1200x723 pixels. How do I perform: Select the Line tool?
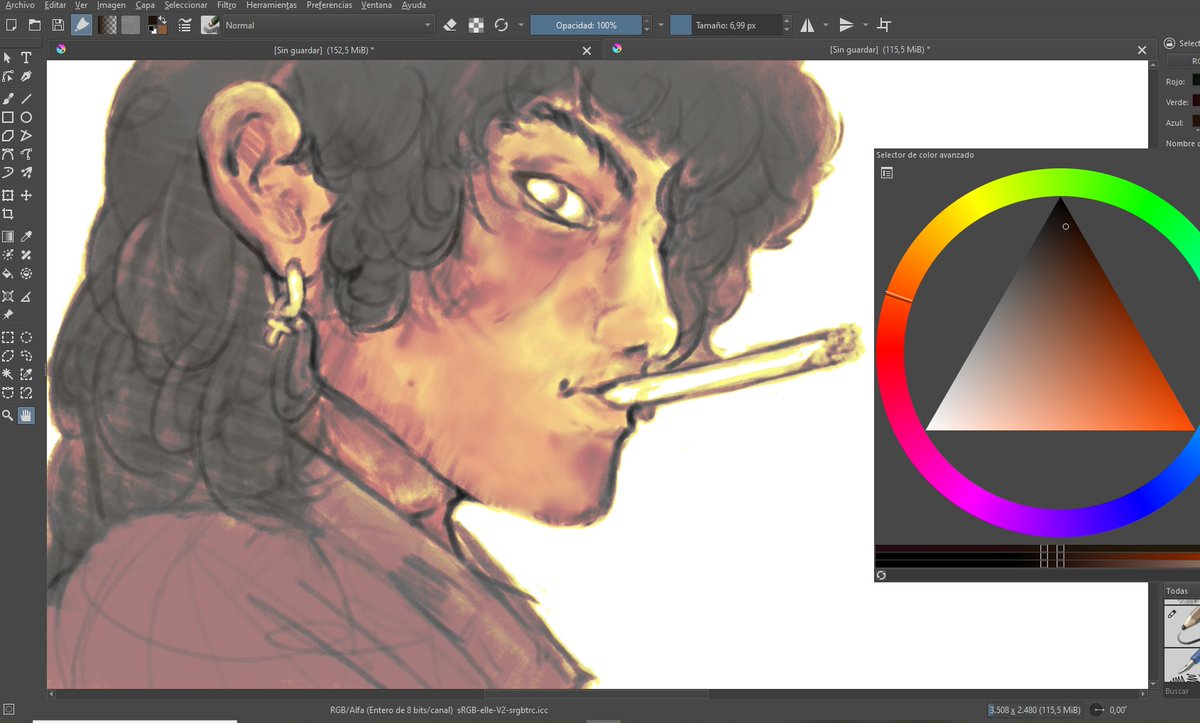27,99
